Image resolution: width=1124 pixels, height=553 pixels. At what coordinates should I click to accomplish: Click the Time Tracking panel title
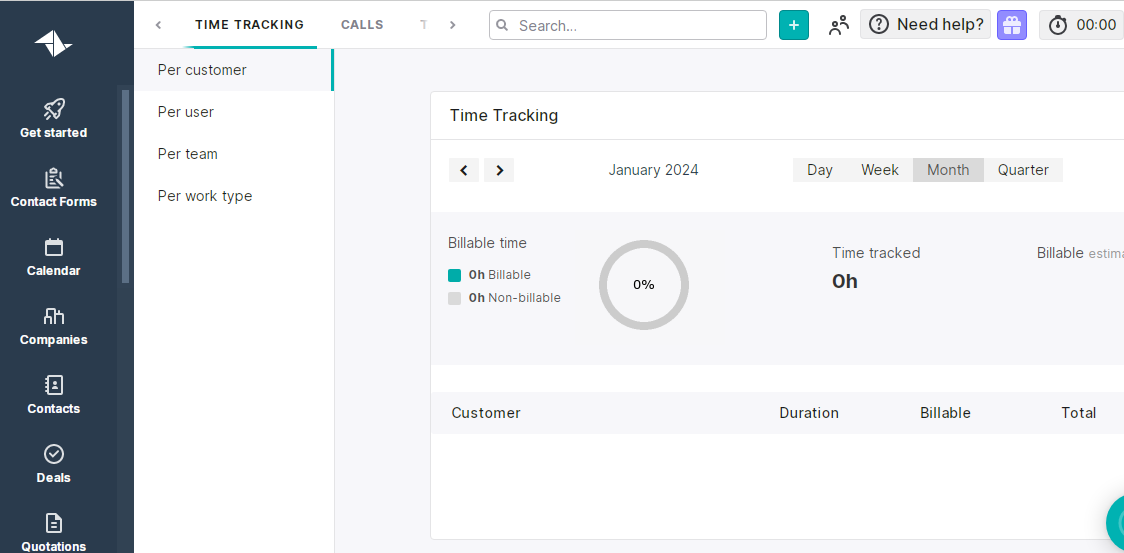(x=504, y=115)
